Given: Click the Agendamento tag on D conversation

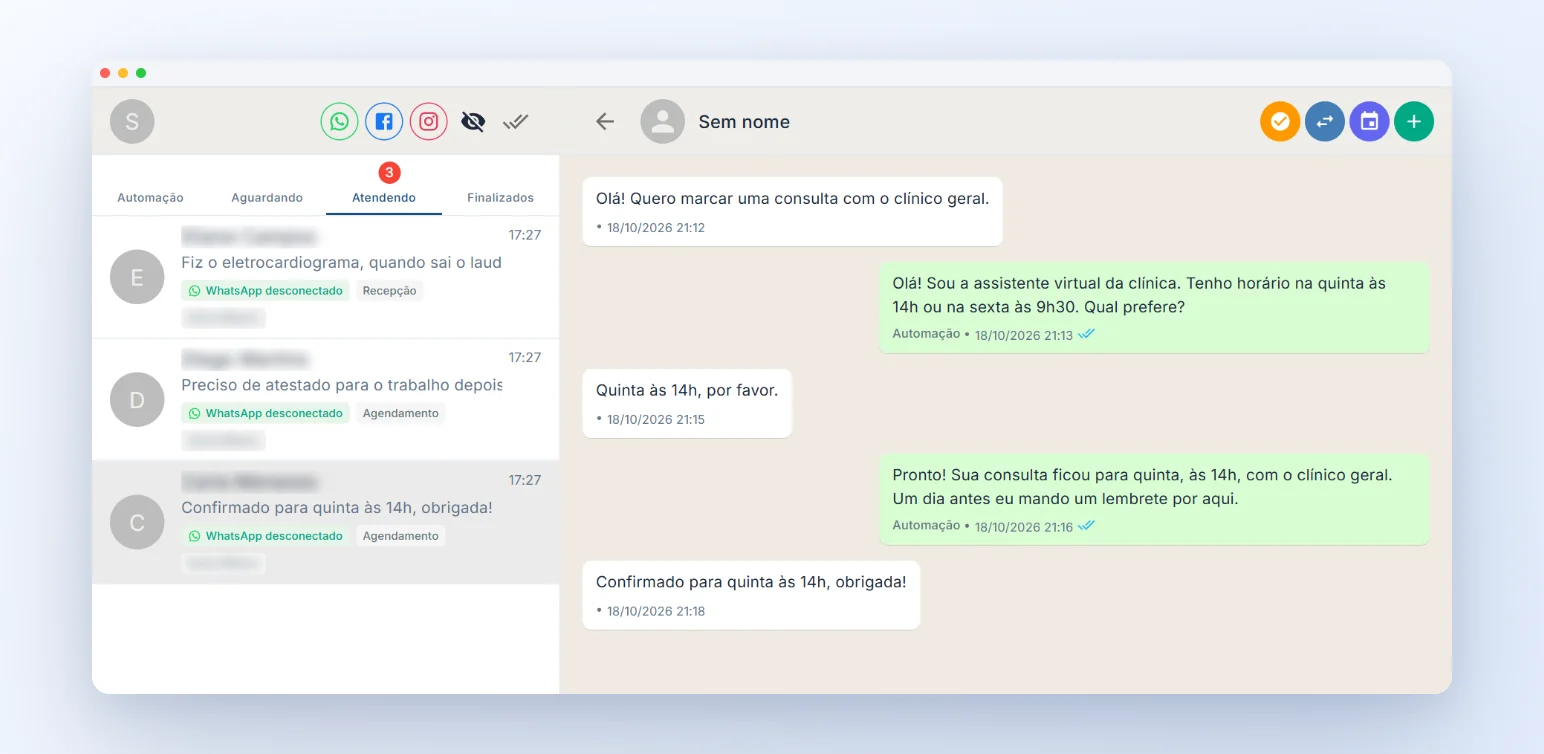Looking at the screenshot, I should coord(400,413).
